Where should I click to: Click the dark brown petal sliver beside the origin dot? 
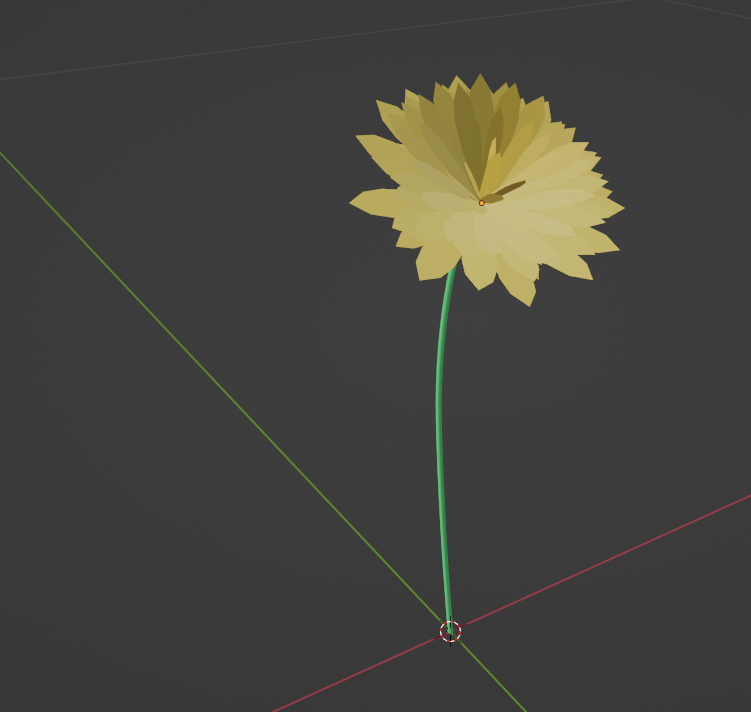[x=508, y=188]
